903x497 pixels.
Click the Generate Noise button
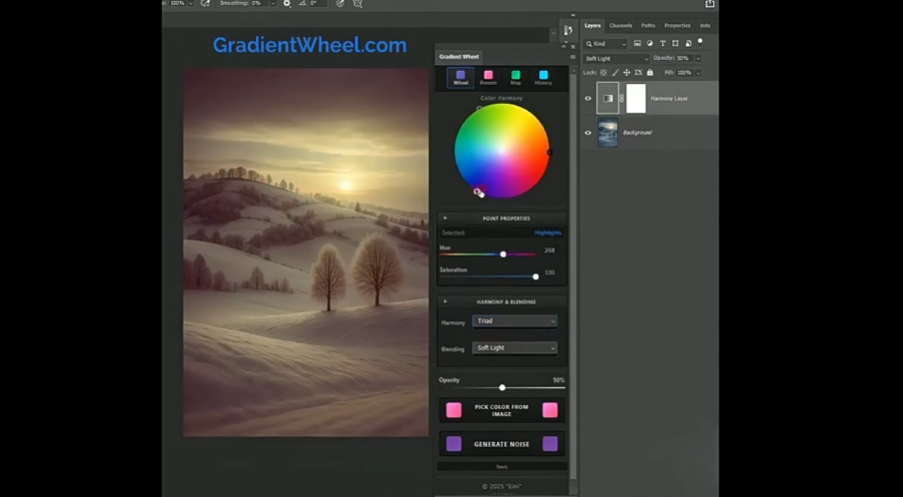pos(501,444)
